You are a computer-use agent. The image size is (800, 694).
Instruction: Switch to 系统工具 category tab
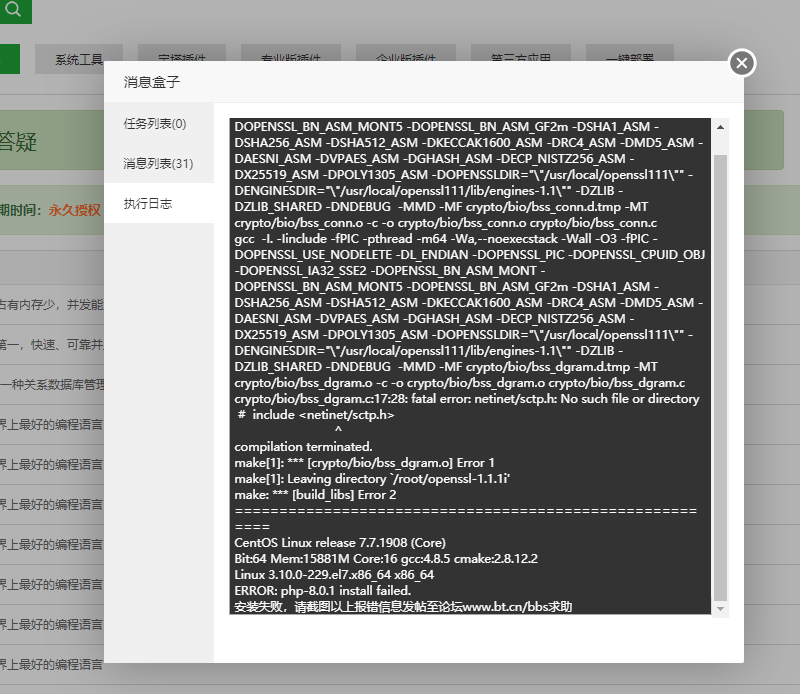click(x=79, y=59)
